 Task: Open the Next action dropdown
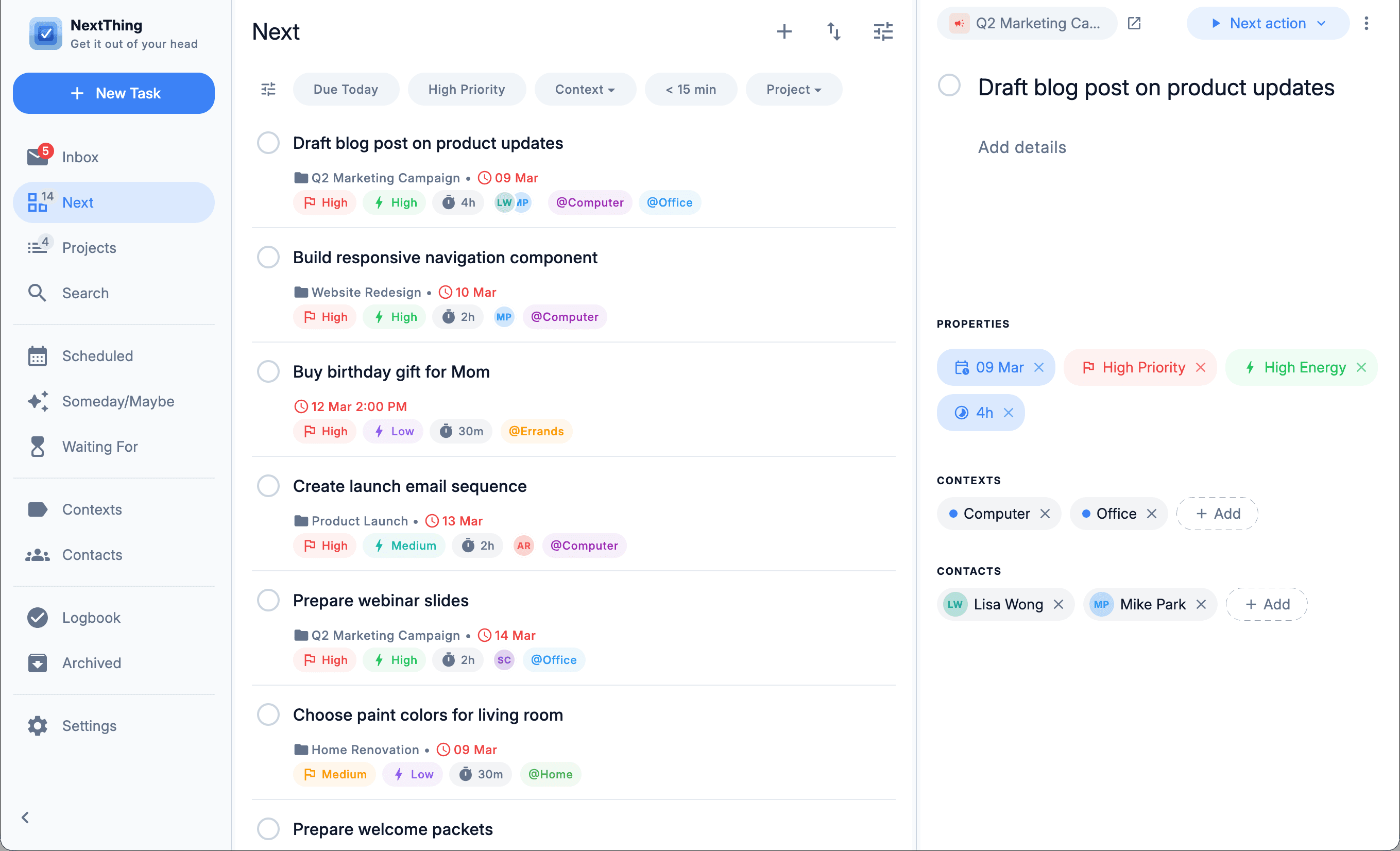1268,23
